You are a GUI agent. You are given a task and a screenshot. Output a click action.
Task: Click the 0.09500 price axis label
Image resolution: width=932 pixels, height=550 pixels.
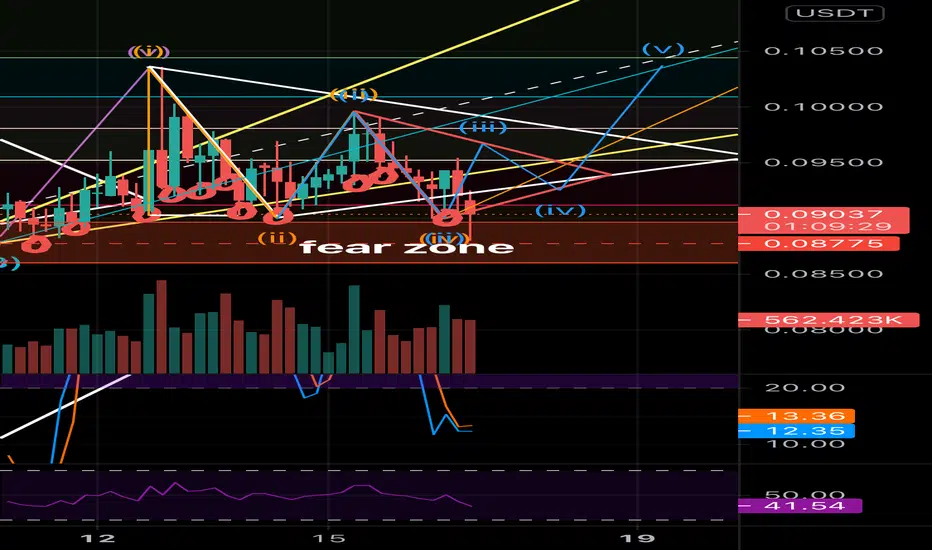(823, 162)
